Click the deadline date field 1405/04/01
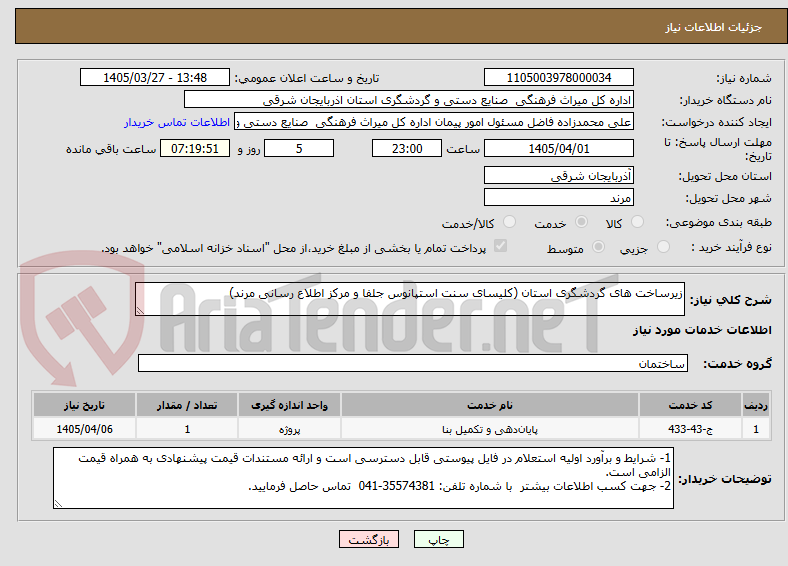 (x=558, y=148)
